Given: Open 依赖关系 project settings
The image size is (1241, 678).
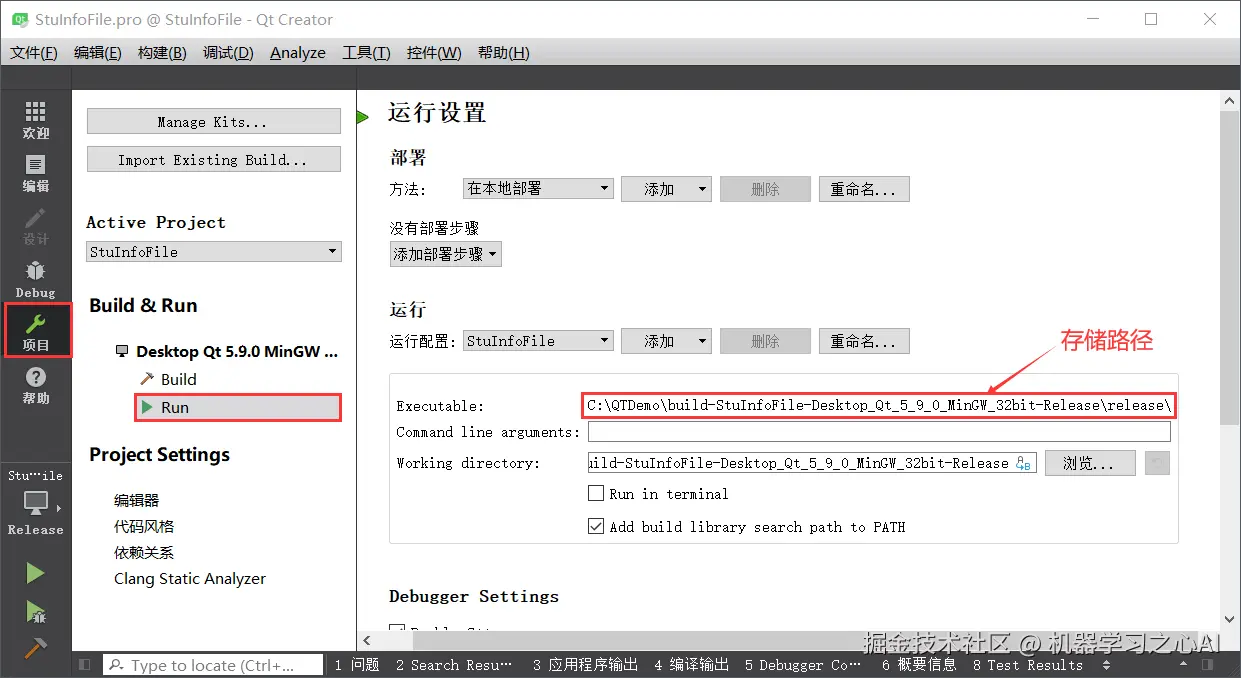Looking at the screenshot, I should pyautogui.click(x=144, y=552).
